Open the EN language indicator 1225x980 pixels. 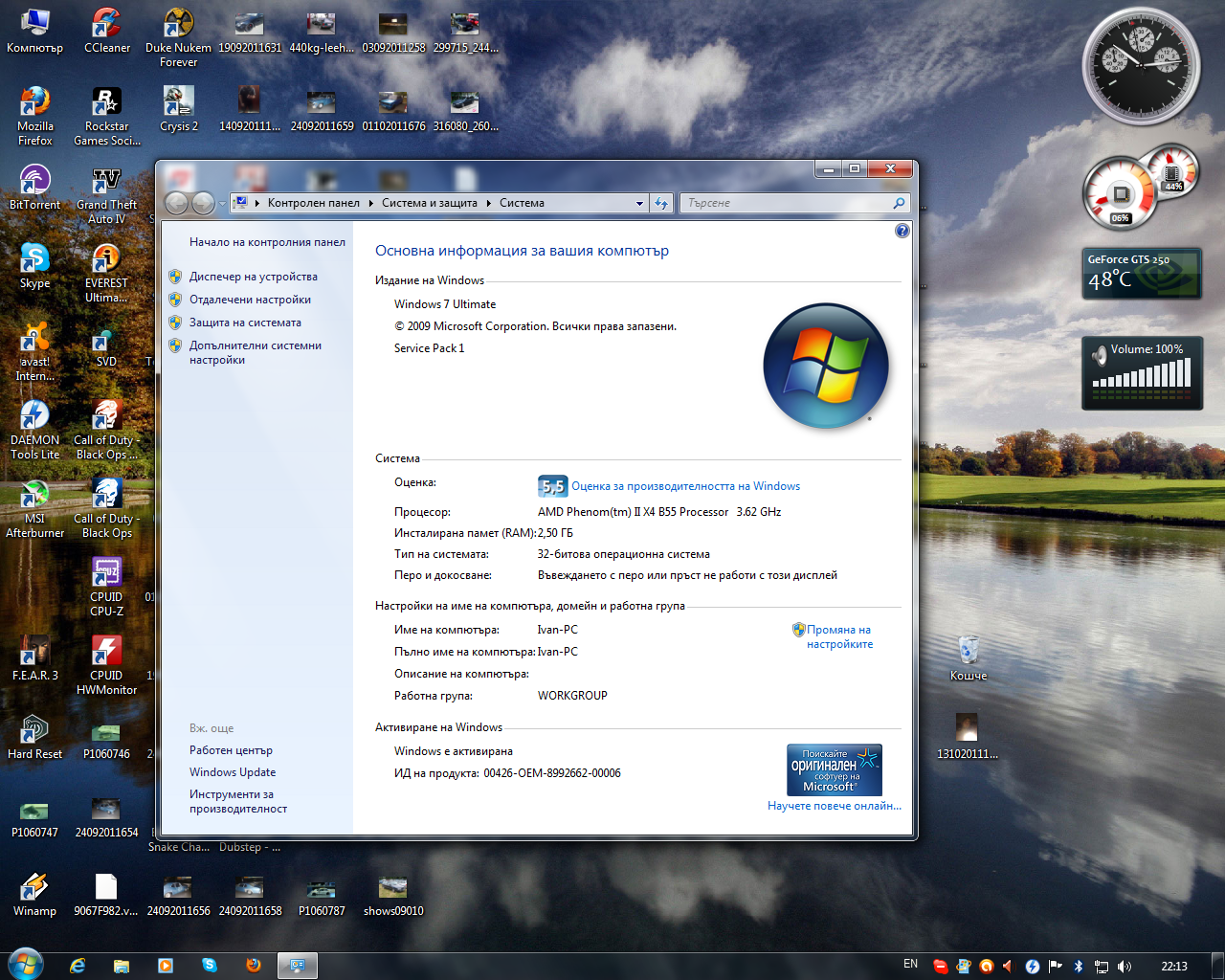(x=910, y=965)
